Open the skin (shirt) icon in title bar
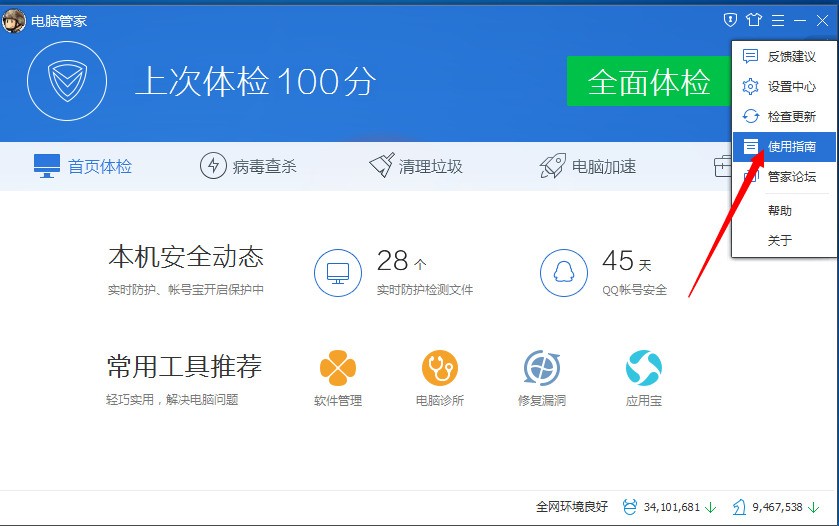Image resolution: width=839 pixels, height=526 pixels. [754, 20]
